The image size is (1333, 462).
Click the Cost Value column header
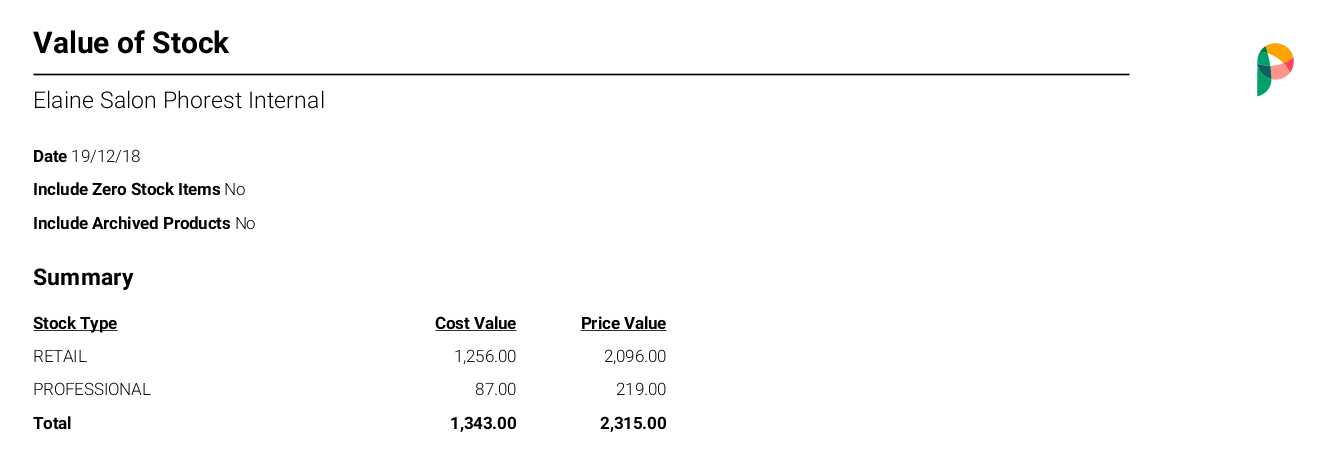[476, 323]
